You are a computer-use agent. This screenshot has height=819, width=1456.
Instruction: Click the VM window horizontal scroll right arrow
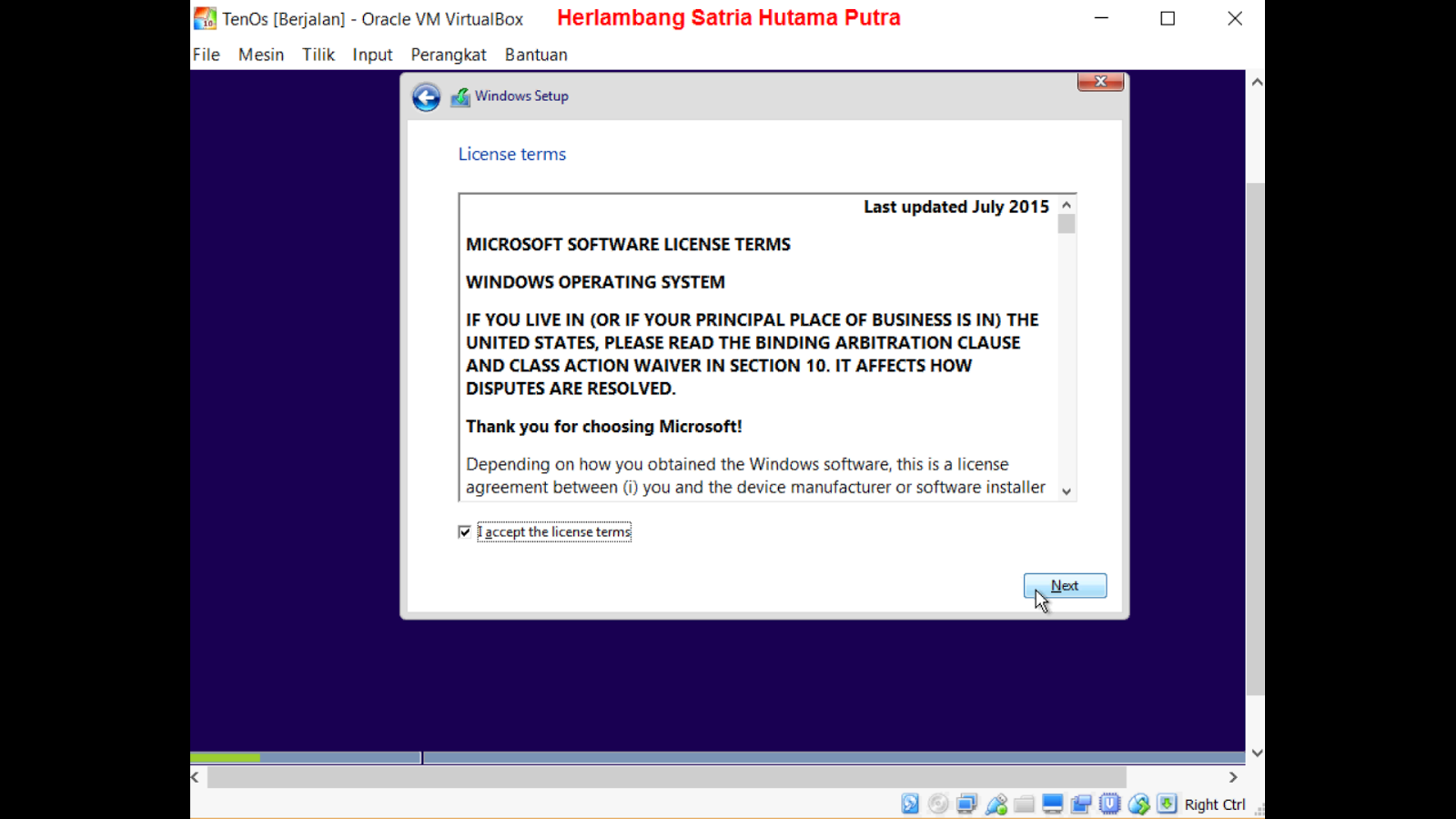click(1233, 777)
